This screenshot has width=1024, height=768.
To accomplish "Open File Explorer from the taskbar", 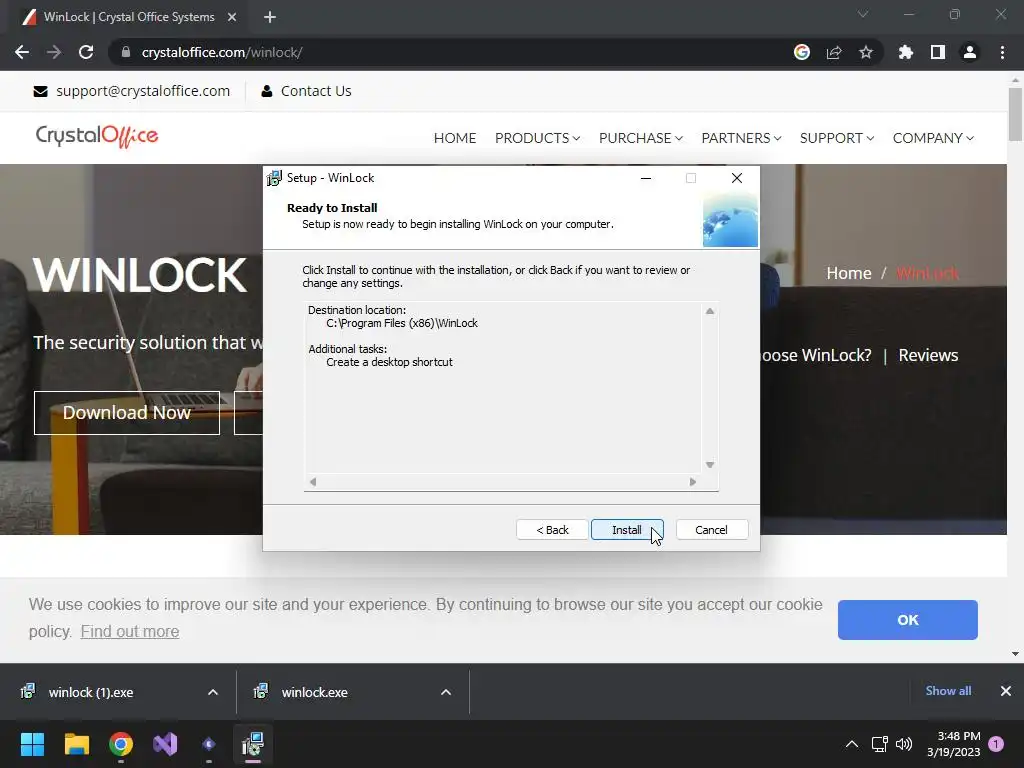I will [x=76, y=744].
